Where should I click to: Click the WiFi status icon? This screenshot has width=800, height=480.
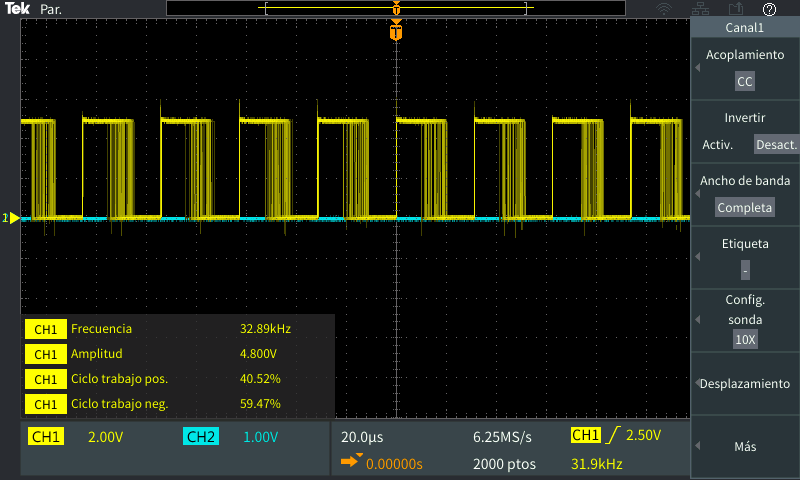click(664, 9)
